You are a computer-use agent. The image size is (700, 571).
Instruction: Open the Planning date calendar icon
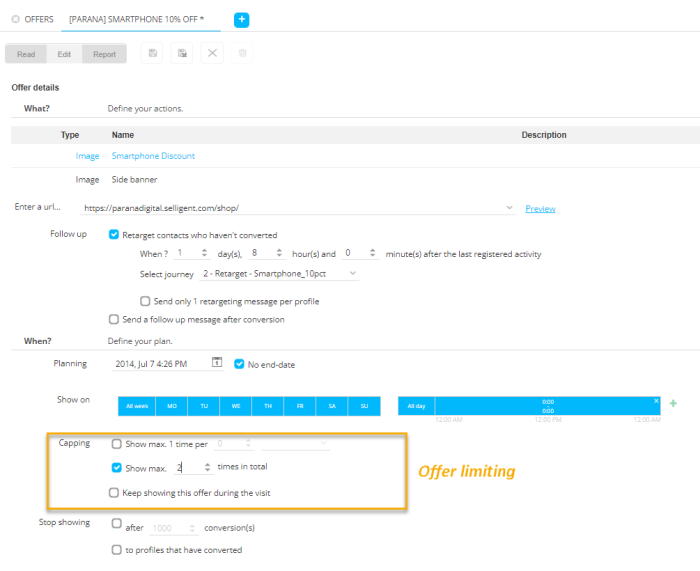[217, 363]
